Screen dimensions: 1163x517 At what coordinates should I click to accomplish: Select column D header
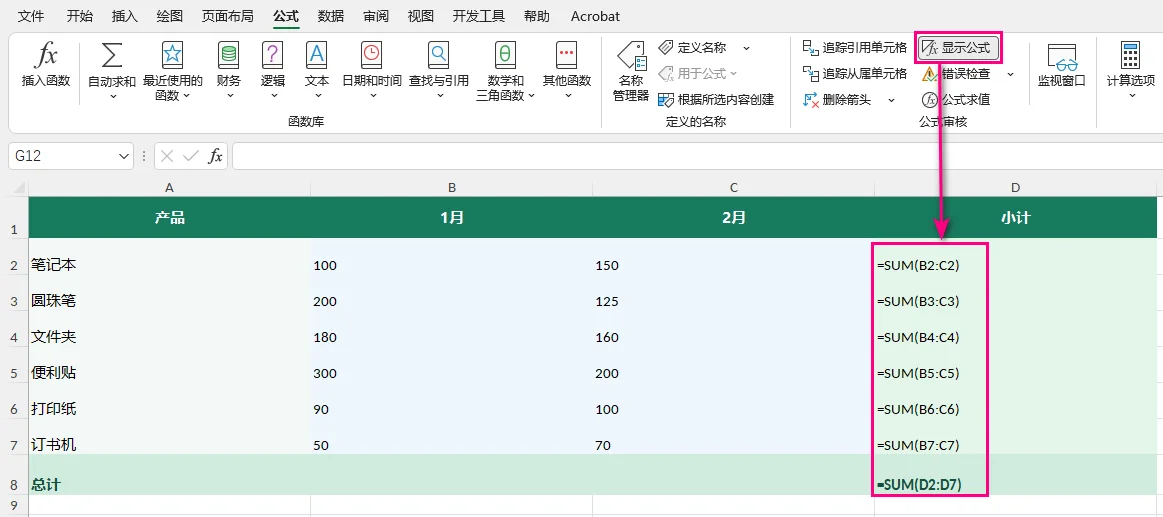(1015, 187)
